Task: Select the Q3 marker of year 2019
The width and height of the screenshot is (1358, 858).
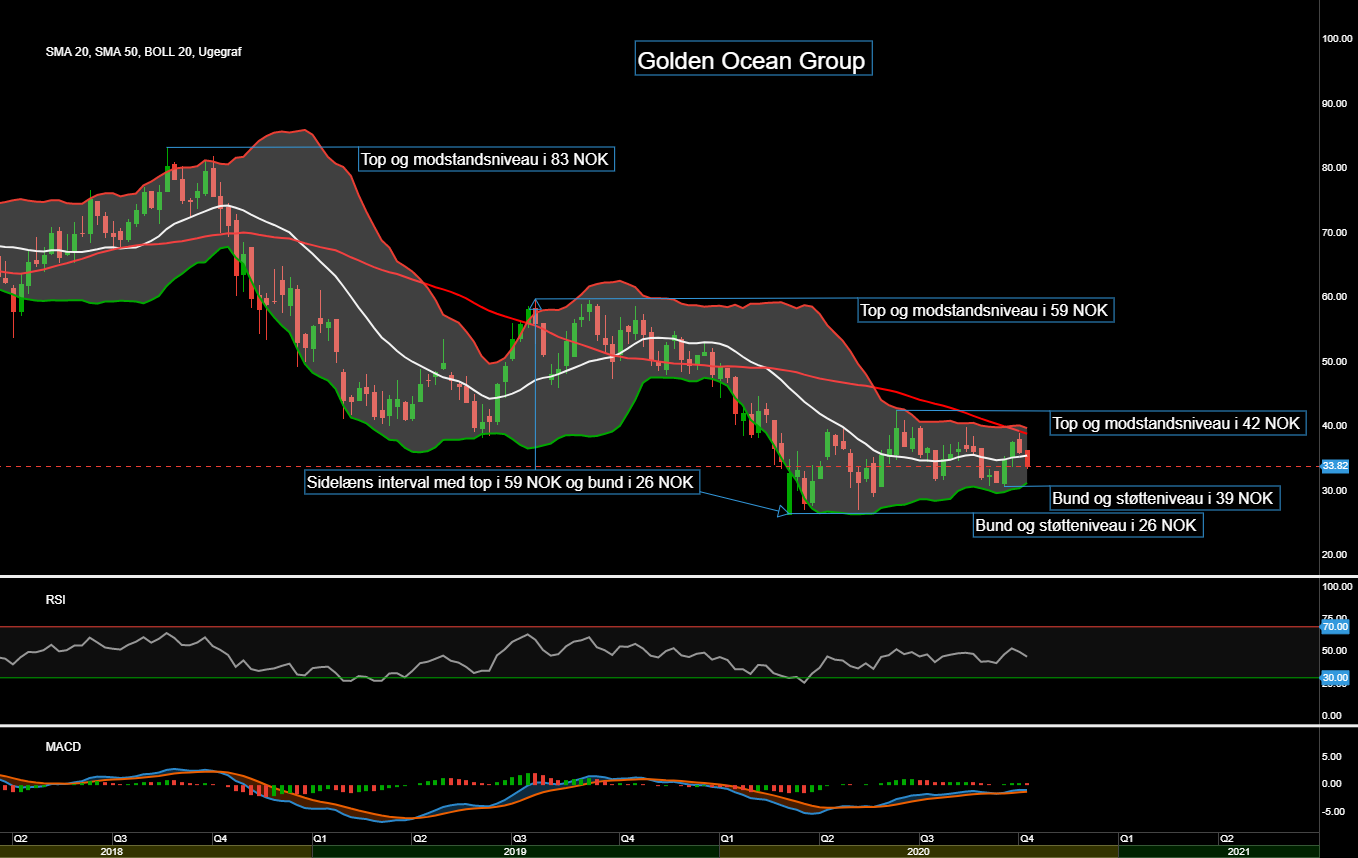Action: tap(520, 837)
